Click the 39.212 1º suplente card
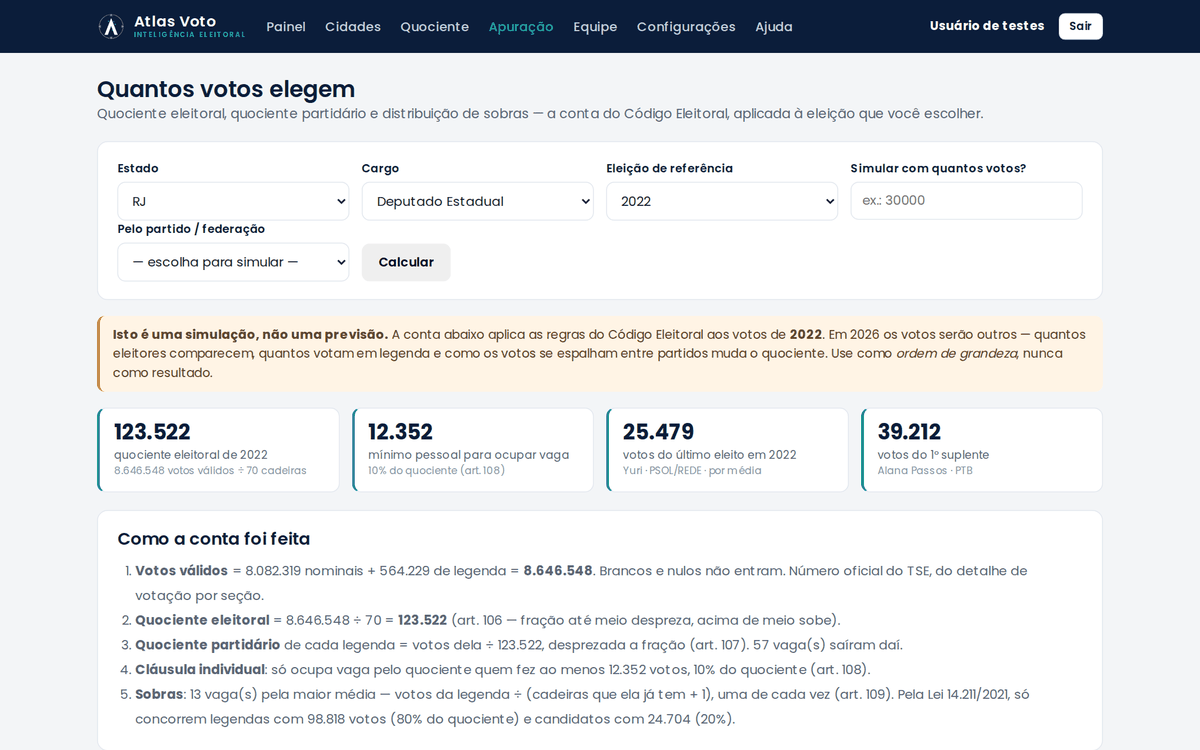This screenshot has width=1200, height=750. coord(982,450)
